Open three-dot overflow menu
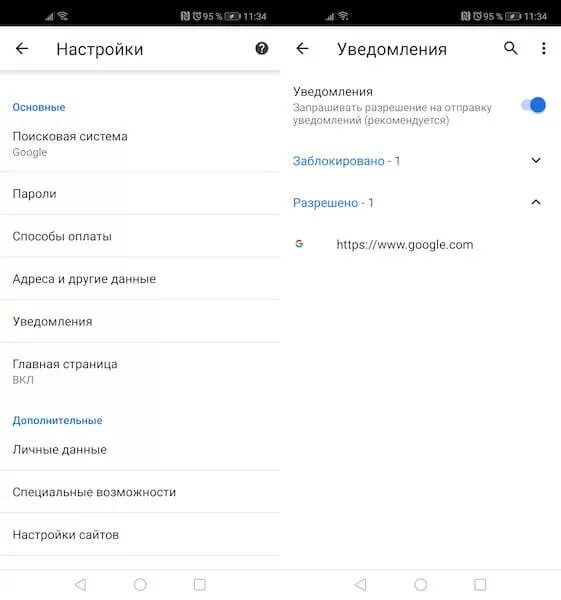 (x=544, y=49)
